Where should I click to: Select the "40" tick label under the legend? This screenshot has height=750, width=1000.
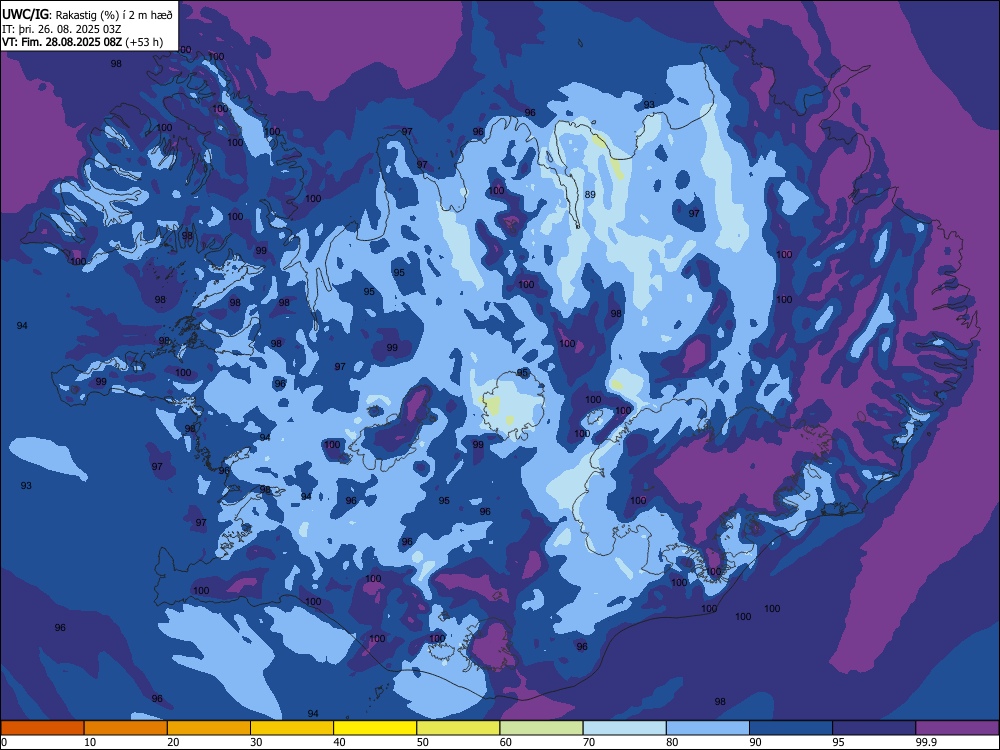coord(339,742)
